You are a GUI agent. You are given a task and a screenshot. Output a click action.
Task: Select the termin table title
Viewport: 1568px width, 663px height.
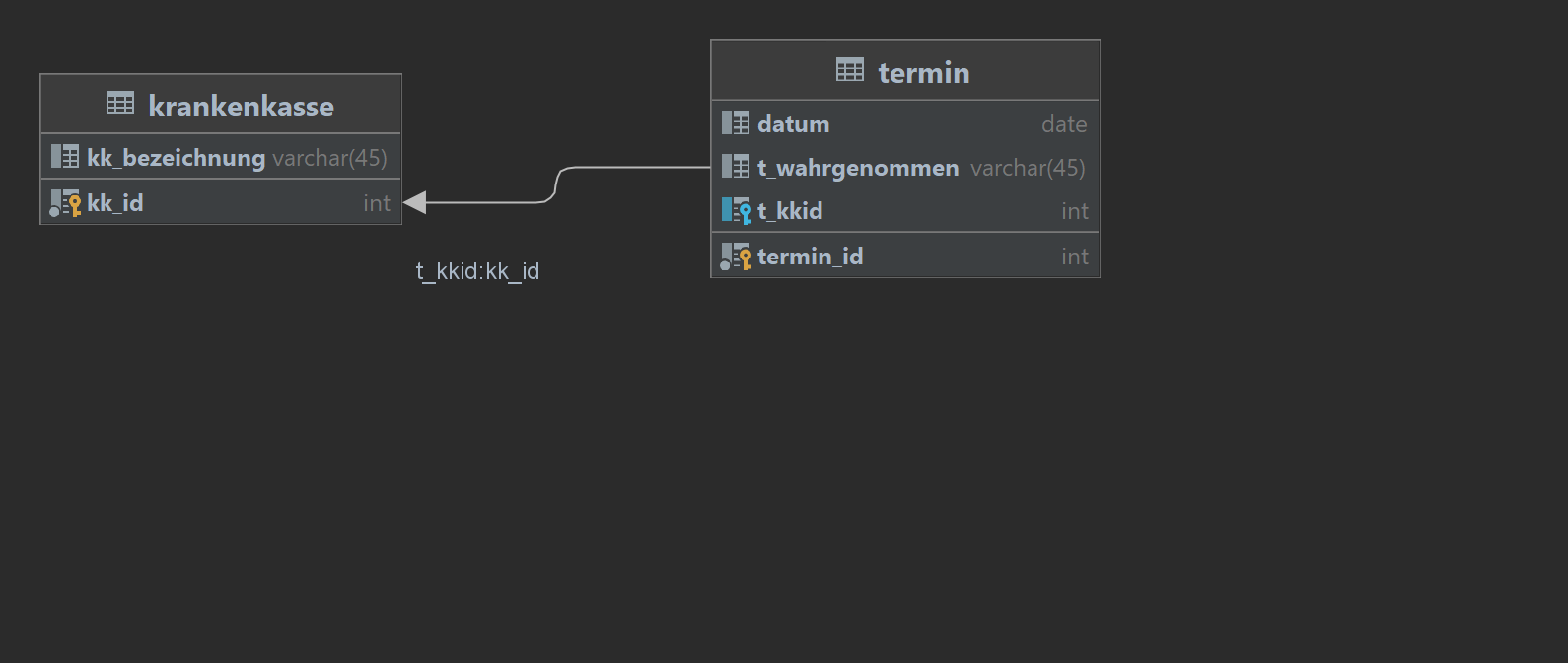coord(924,73)
